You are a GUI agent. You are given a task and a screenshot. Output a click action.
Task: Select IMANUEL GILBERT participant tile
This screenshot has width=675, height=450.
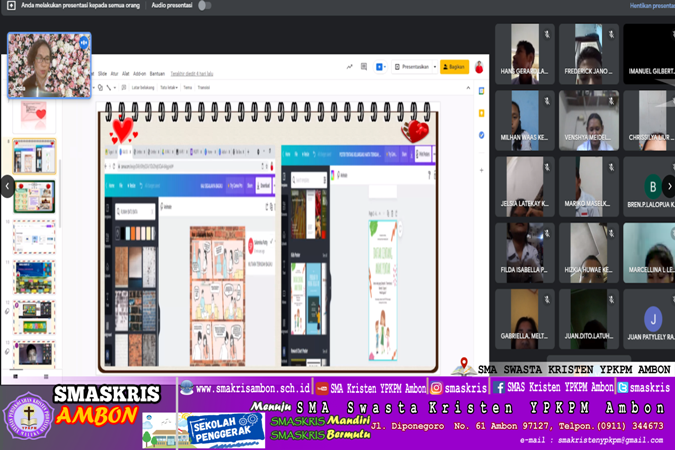point(649,54)
